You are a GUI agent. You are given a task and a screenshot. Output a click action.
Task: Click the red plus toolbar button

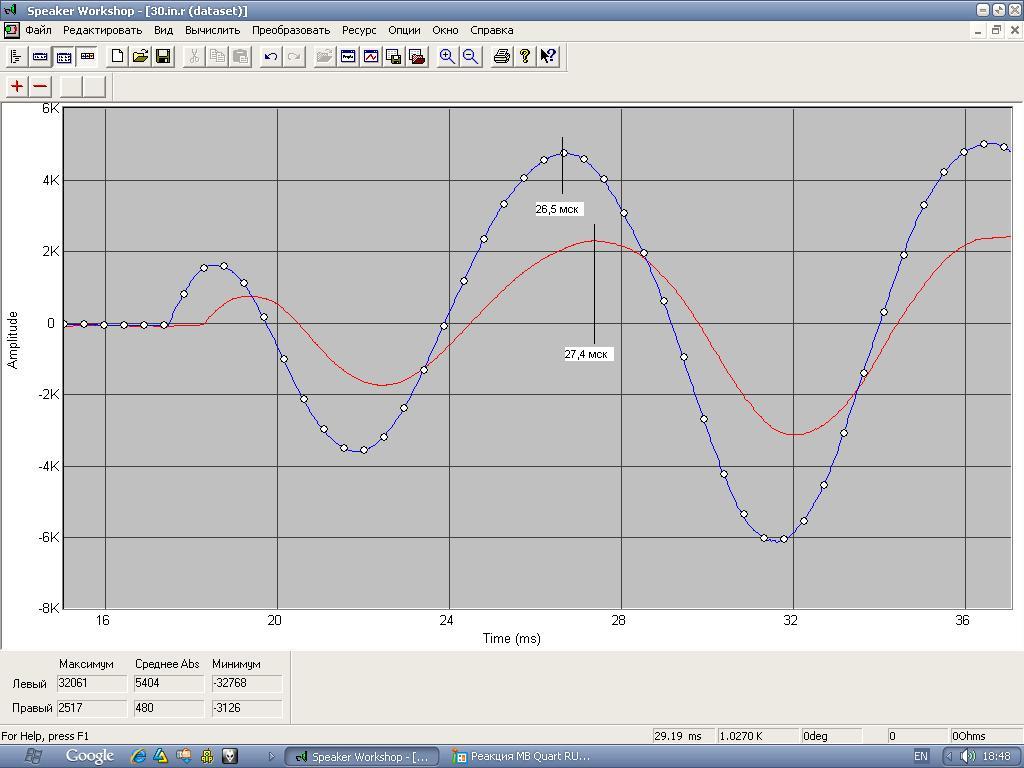pyautogui.click(x=17, y=86)
